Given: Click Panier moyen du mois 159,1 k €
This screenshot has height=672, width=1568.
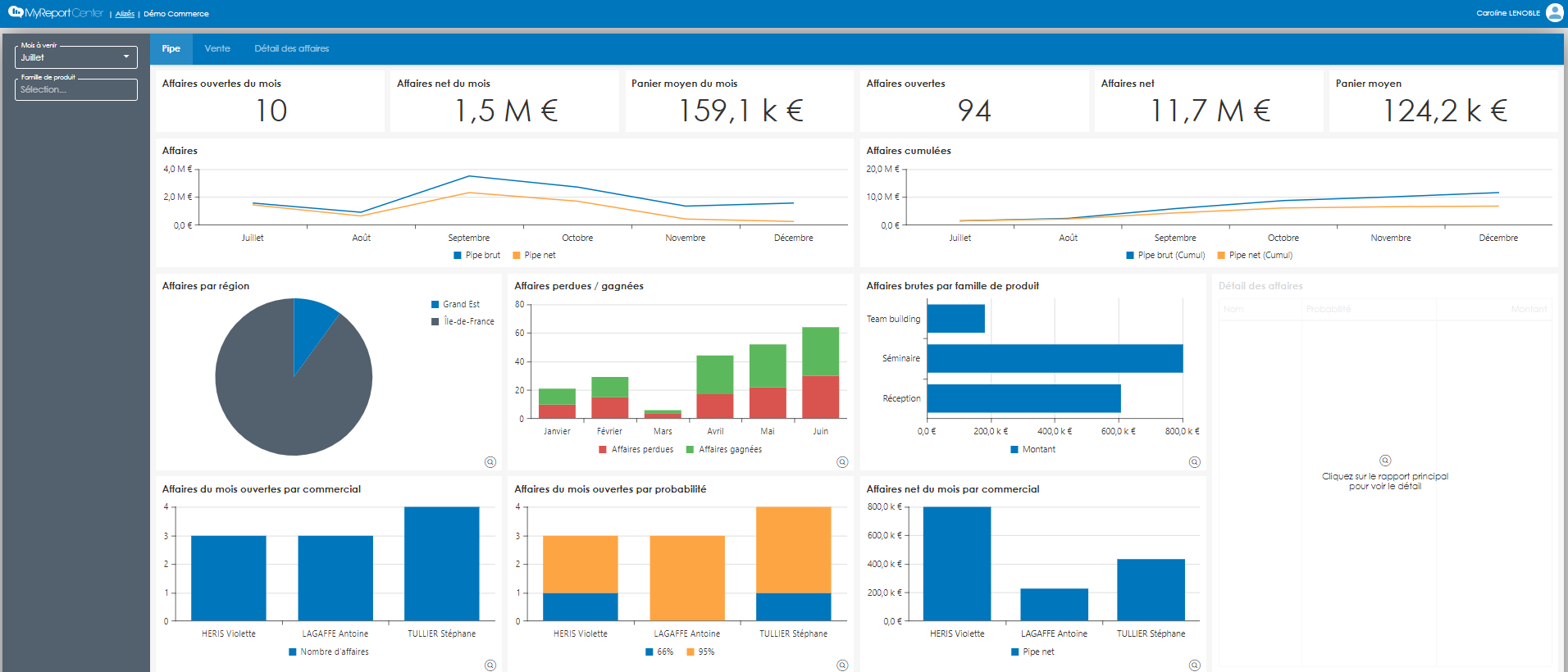Looking at the screenshot, I should 741,111.
